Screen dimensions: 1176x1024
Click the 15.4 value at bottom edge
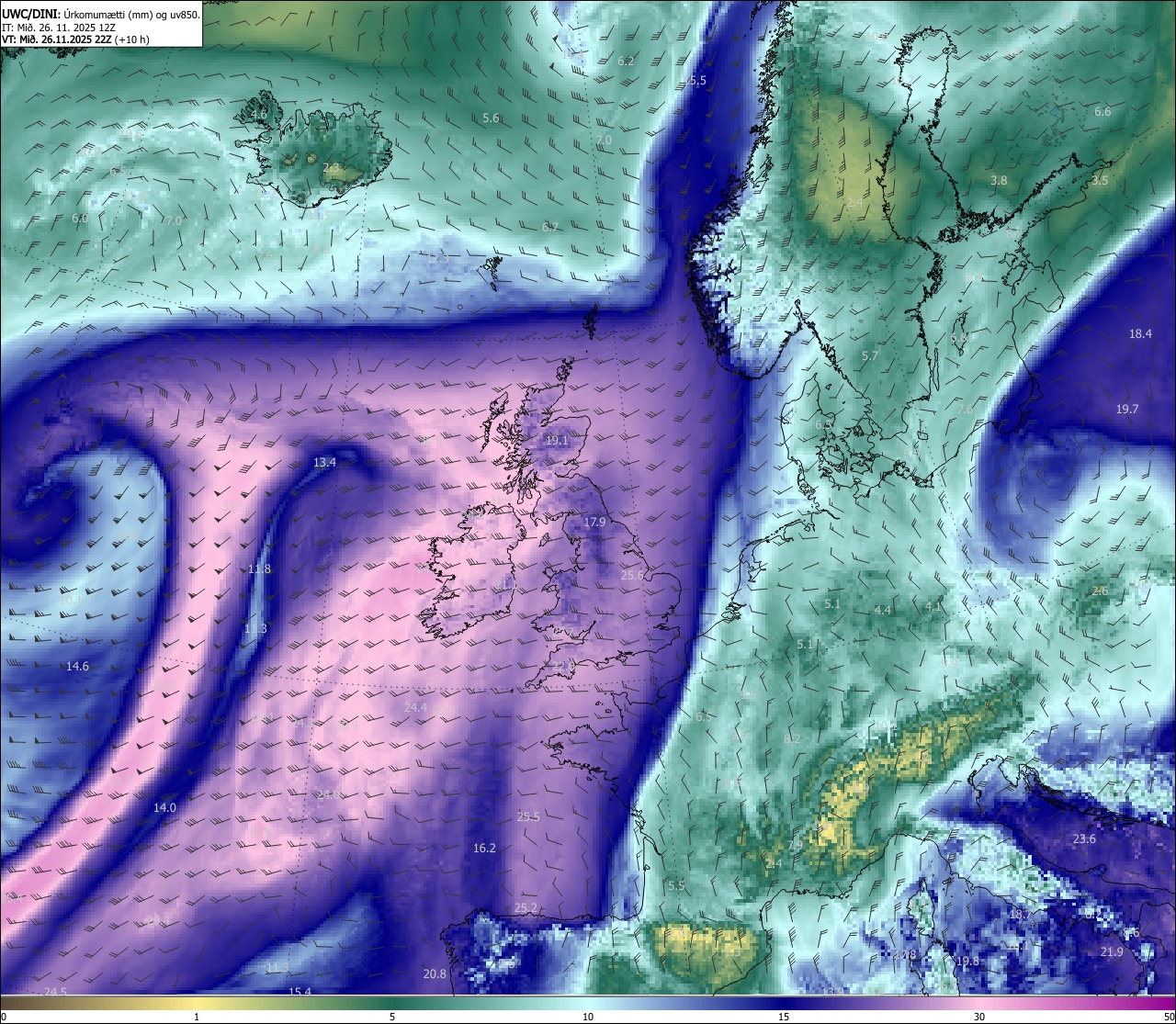300,992
